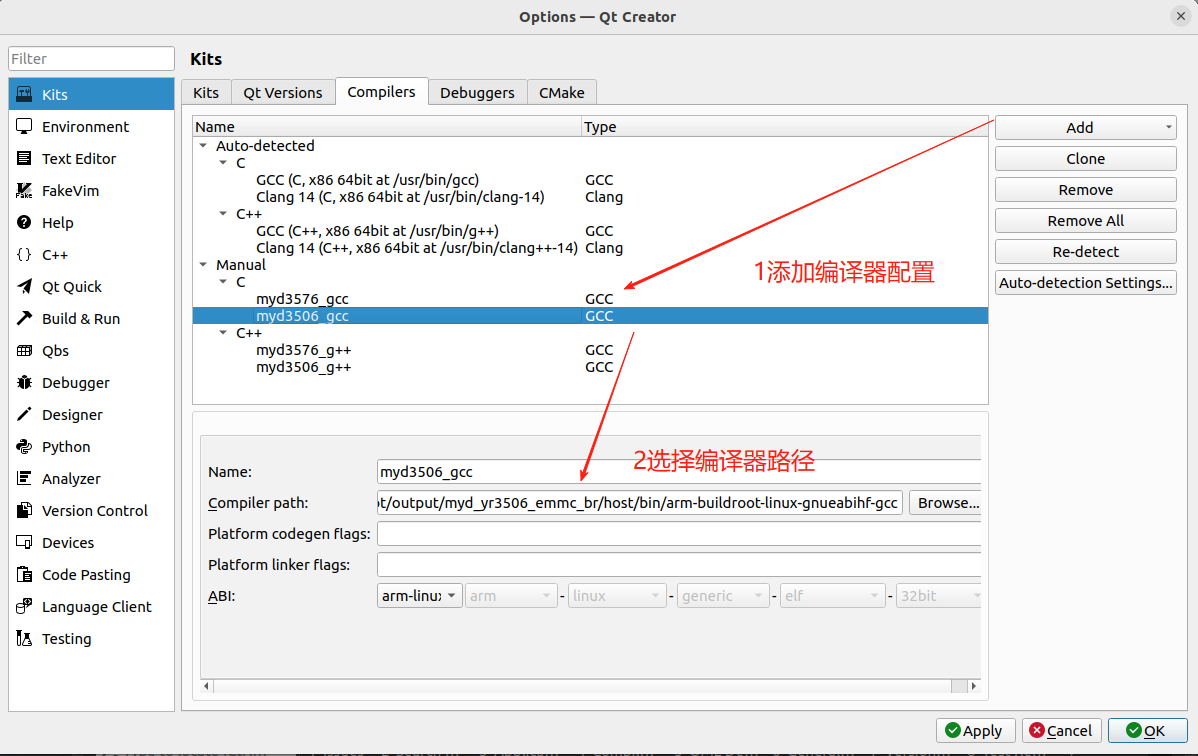Image resolution: width=1198 pixels, height=756 pixels.
Task: Click in the Filter search field
Action: click(x=92, y=59)
